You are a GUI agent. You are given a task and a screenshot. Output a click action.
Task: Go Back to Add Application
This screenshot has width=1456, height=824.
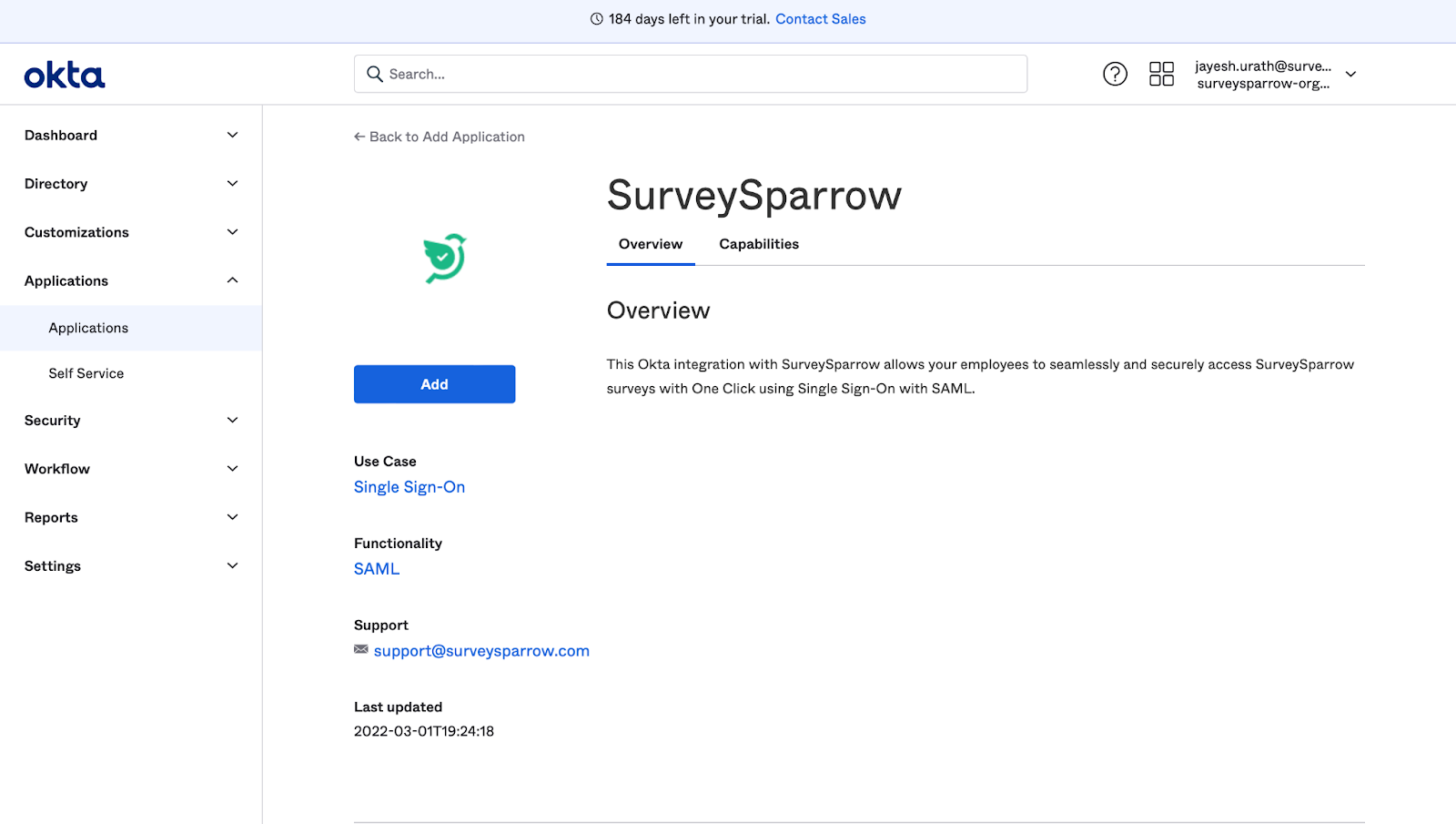pyautogui.click(x=440, y=137)
